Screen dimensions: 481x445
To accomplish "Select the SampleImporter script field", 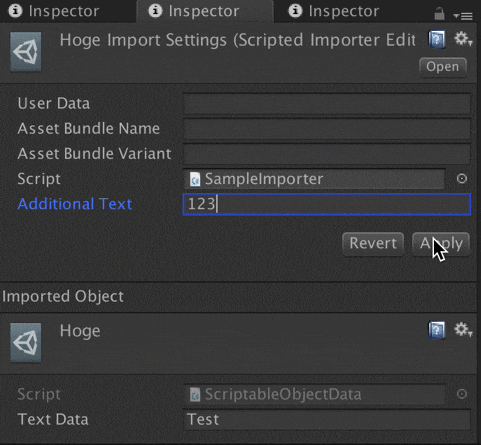I will pos(314,179).
